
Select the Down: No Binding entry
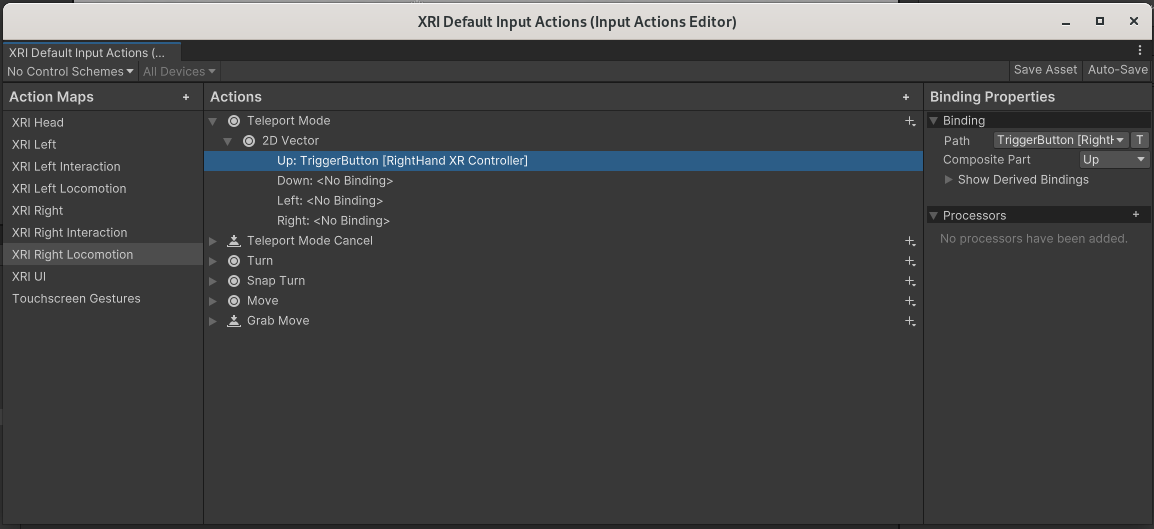(x=334, y=181)
